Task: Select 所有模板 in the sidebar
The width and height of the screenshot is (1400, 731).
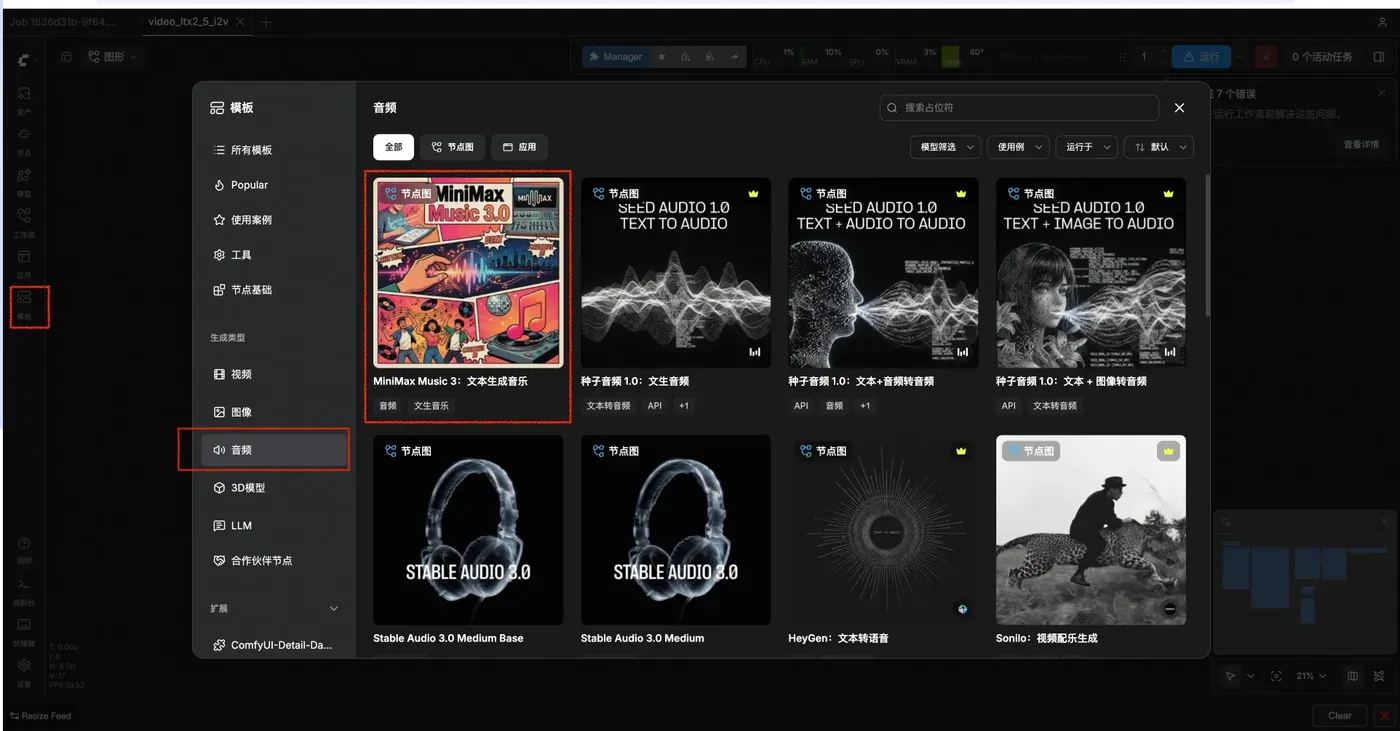Action: coord(275,150)
